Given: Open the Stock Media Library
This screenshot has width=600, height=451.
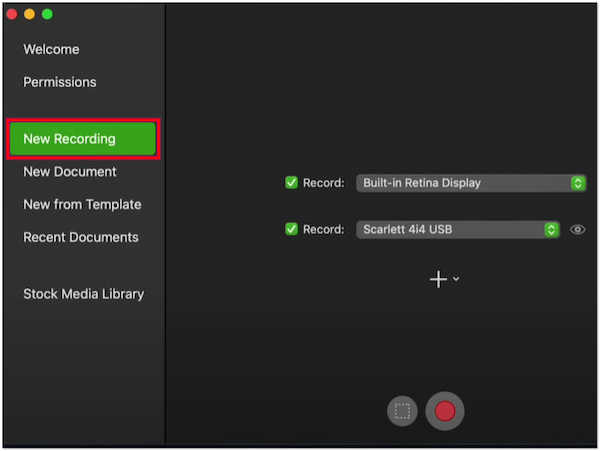Looking at the screenshot, I should pos(83,294).
